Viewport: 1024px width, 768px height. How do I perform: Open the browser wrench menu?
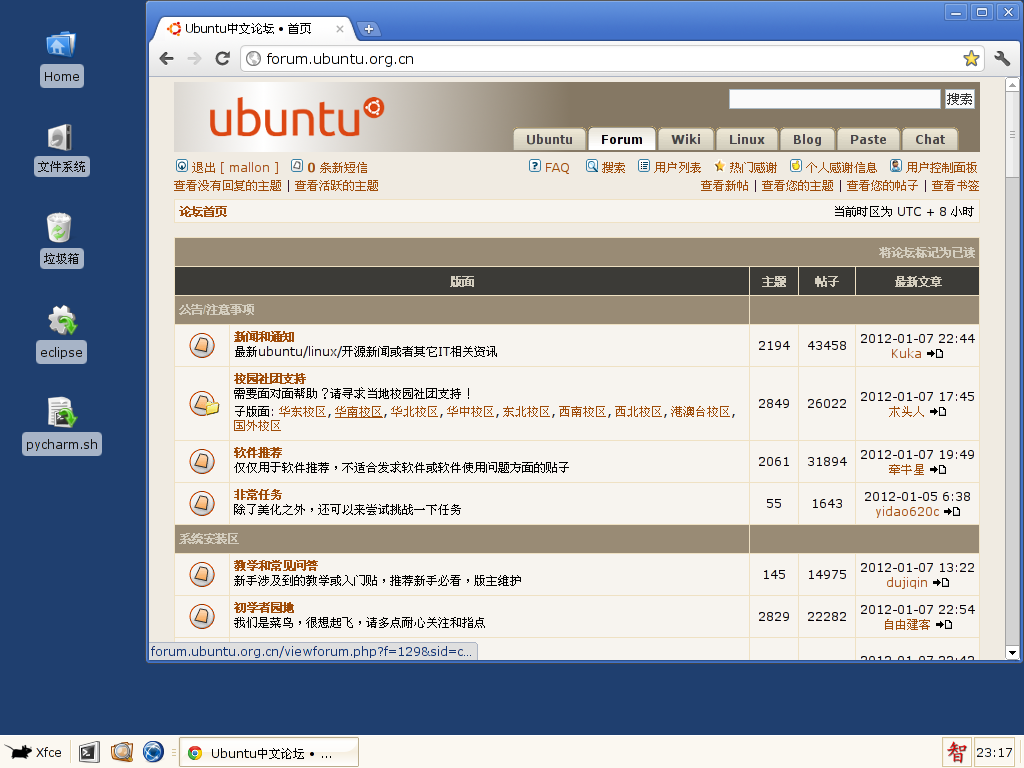[x=1002, y=59]
